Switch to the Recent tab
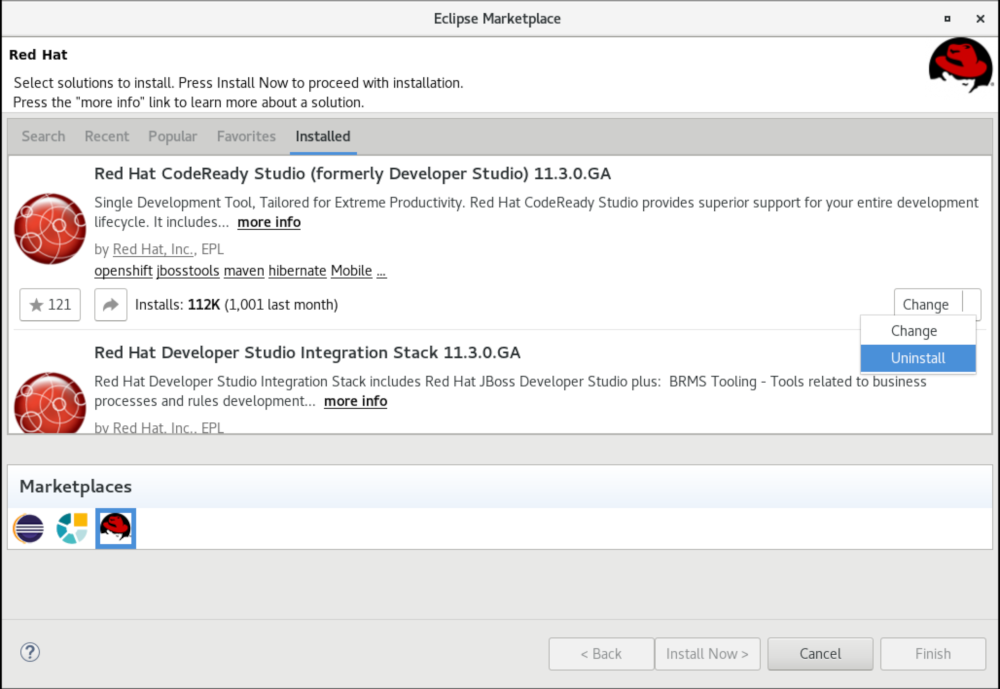This screenshot has height=689, width=1000. [x=107, y=136]
